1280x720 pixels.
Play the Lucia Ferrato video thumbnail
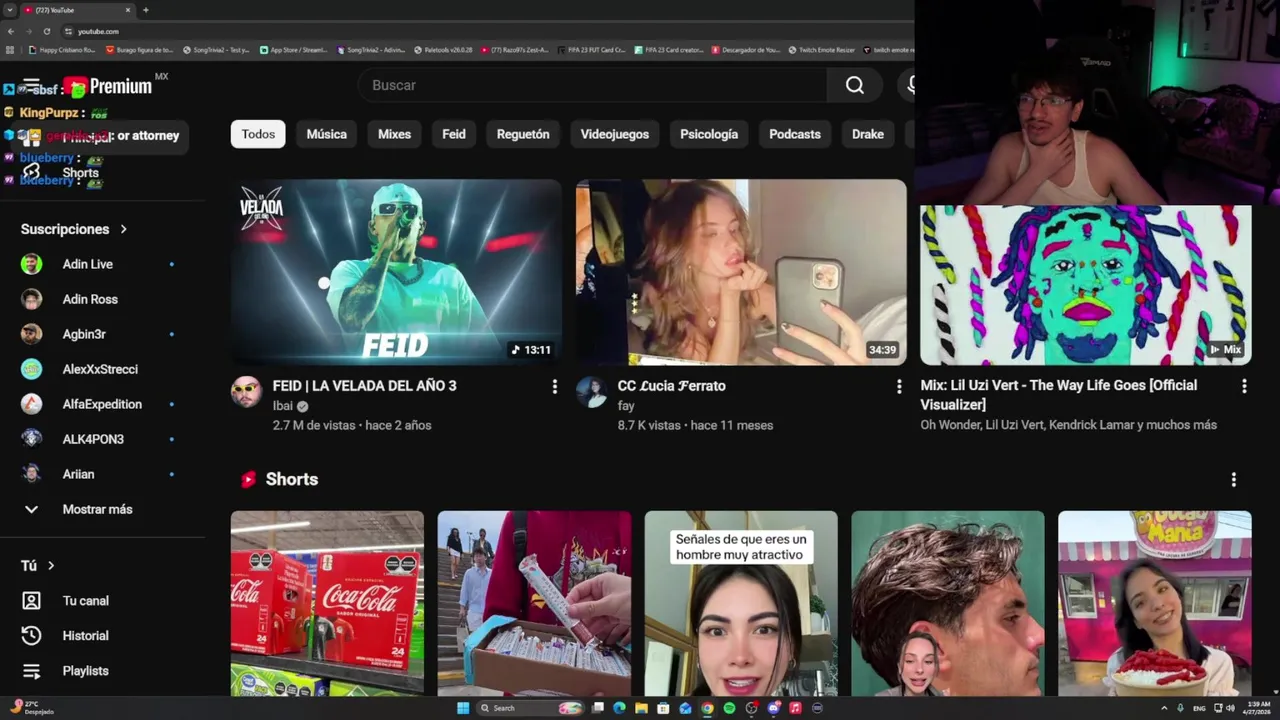(x=741, y=272)
